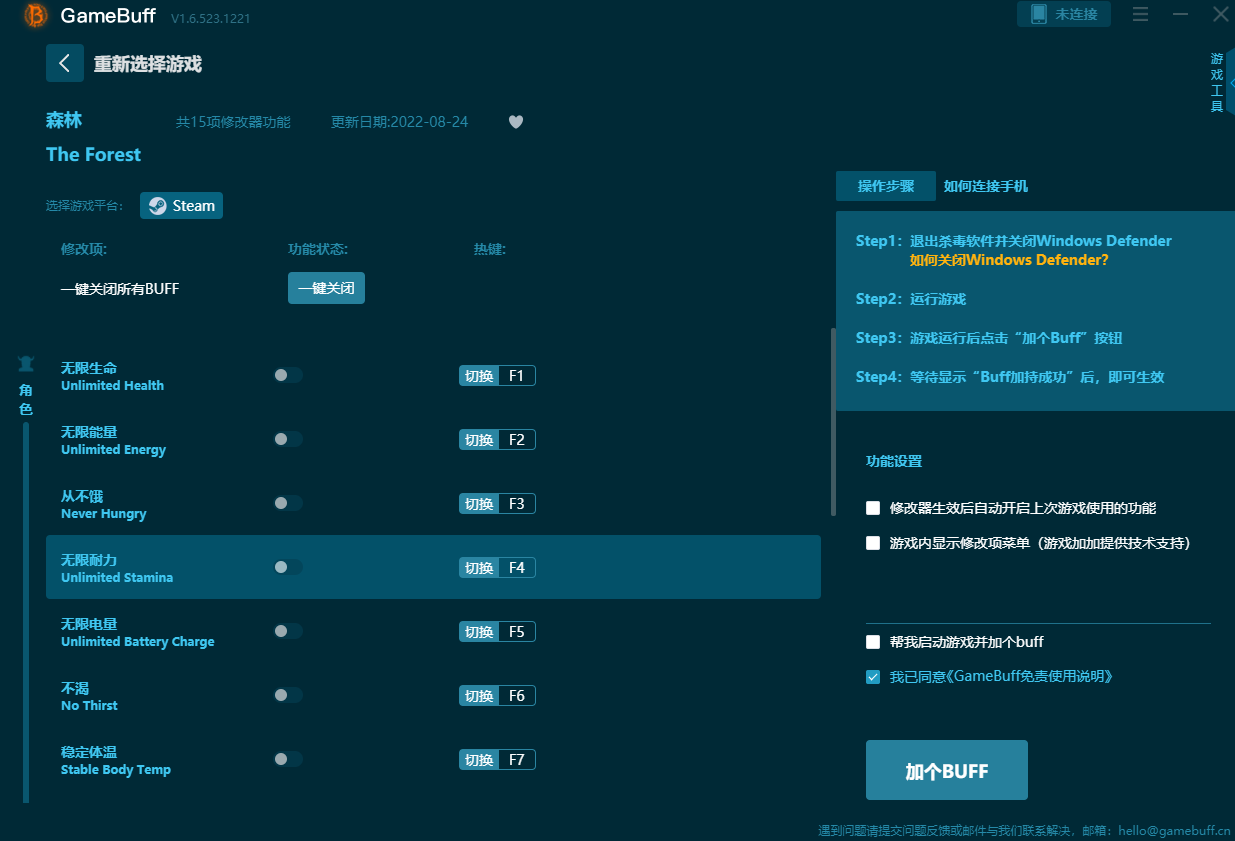1235x841 pixels.
Task: Toggle Unlimited Energy switch
Action: point(288,439)
